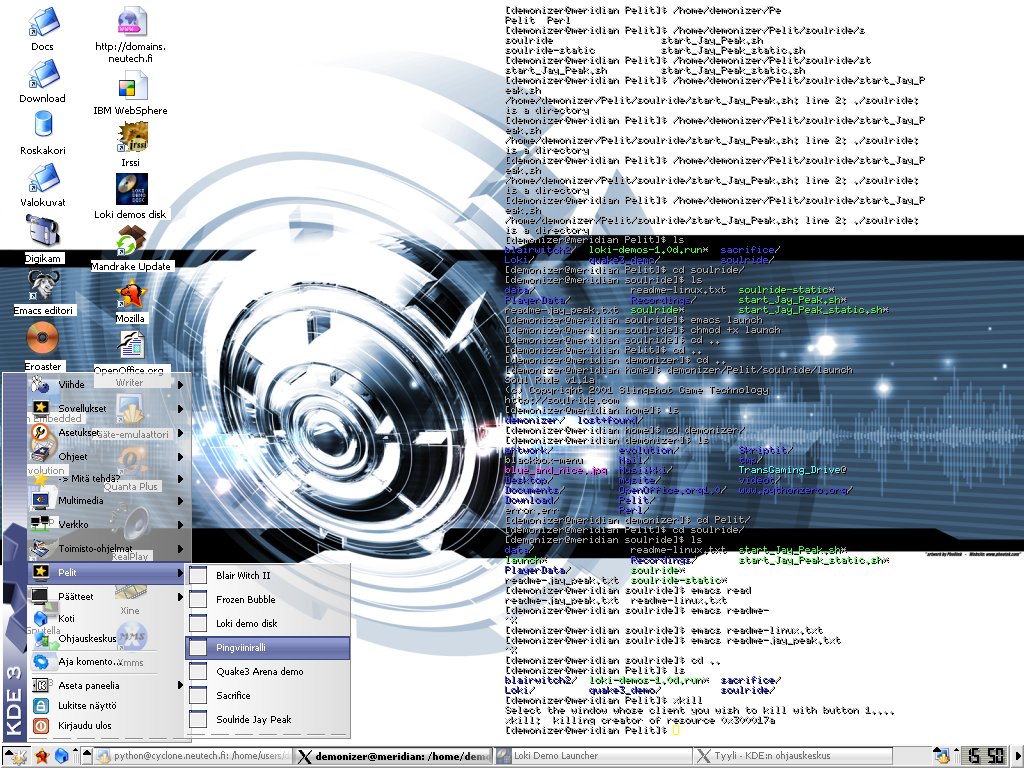Choose Loki demo disk in the Pelit submenu

[x=268, y=624]
